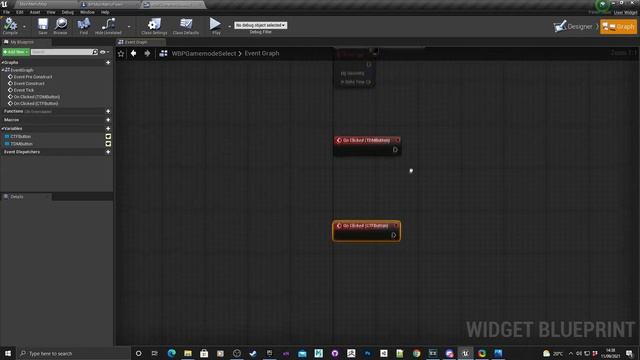Image resolution: width=640 pixels, height=360 pixels.
Task: Click the TDMButton node execution output pin
Action: click(x=395, y=150)
